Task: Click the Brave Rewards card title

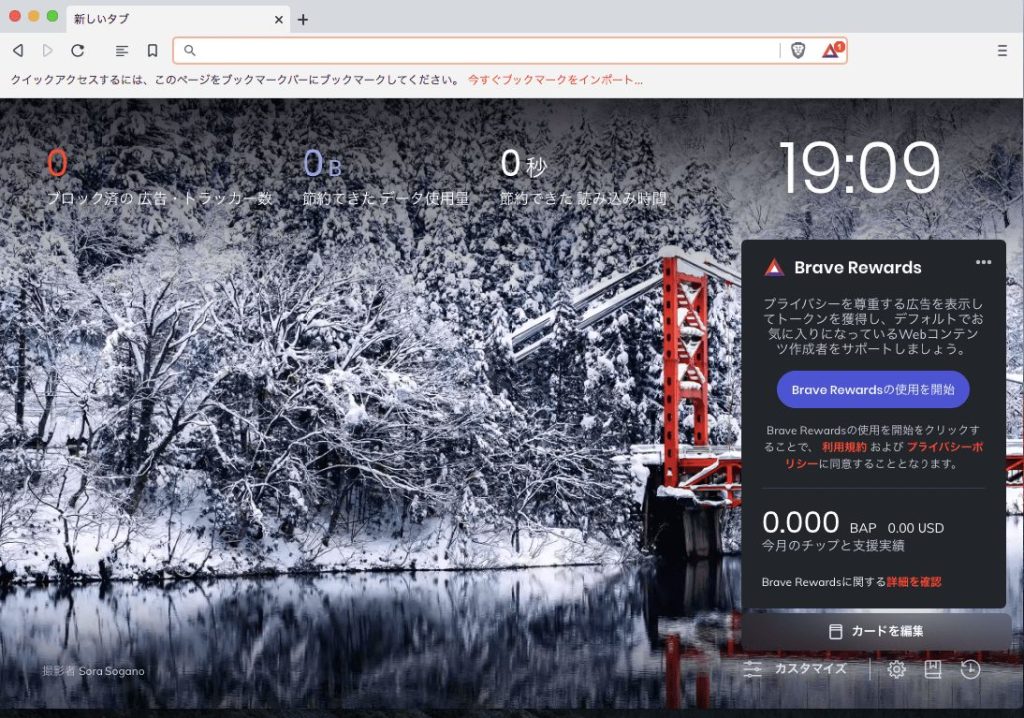Action: pyautogui.click(x=857, y=267)
